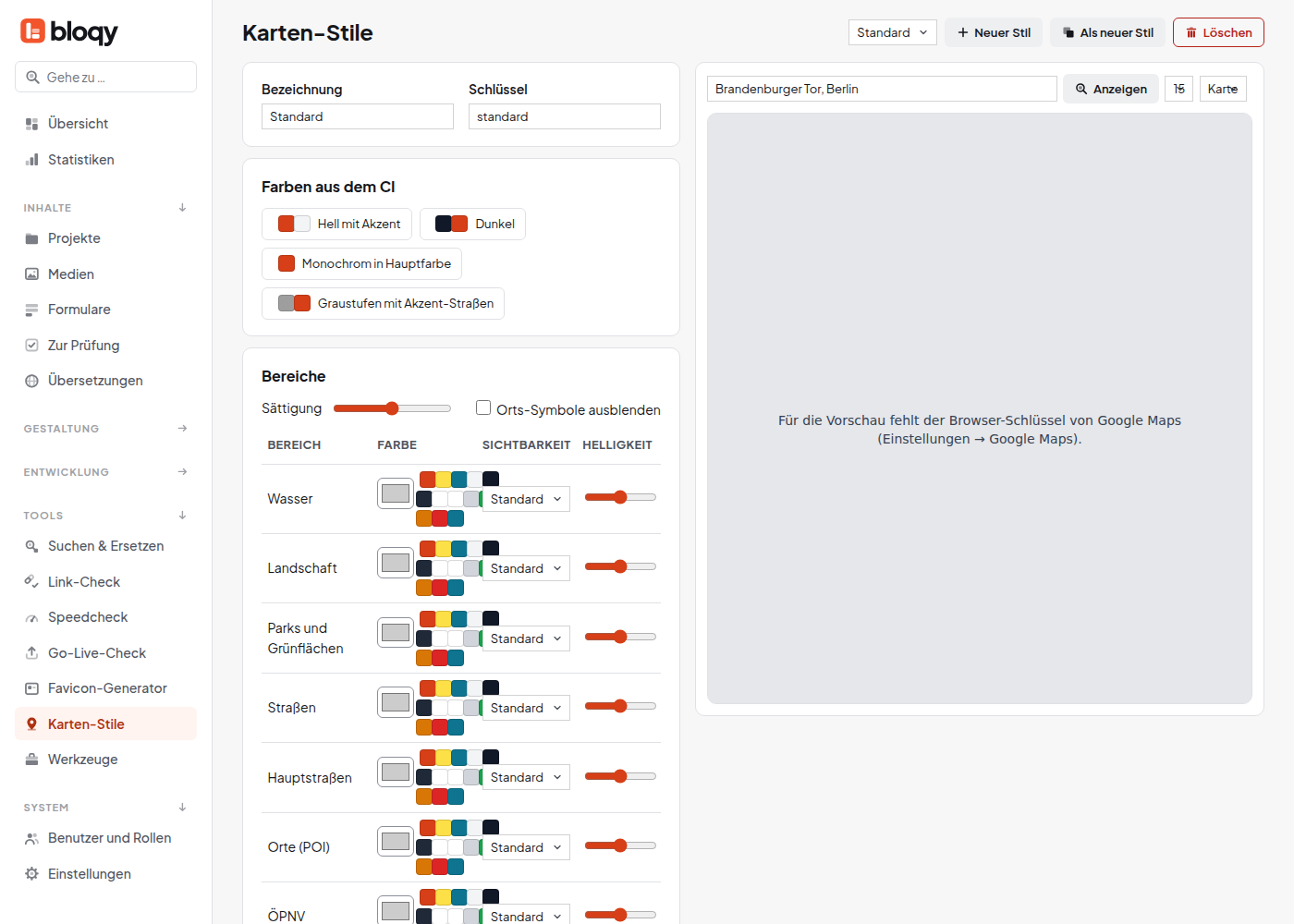Click the Sättigung slider handle
Screen dimensions: 1294x924
coord(392,408)
